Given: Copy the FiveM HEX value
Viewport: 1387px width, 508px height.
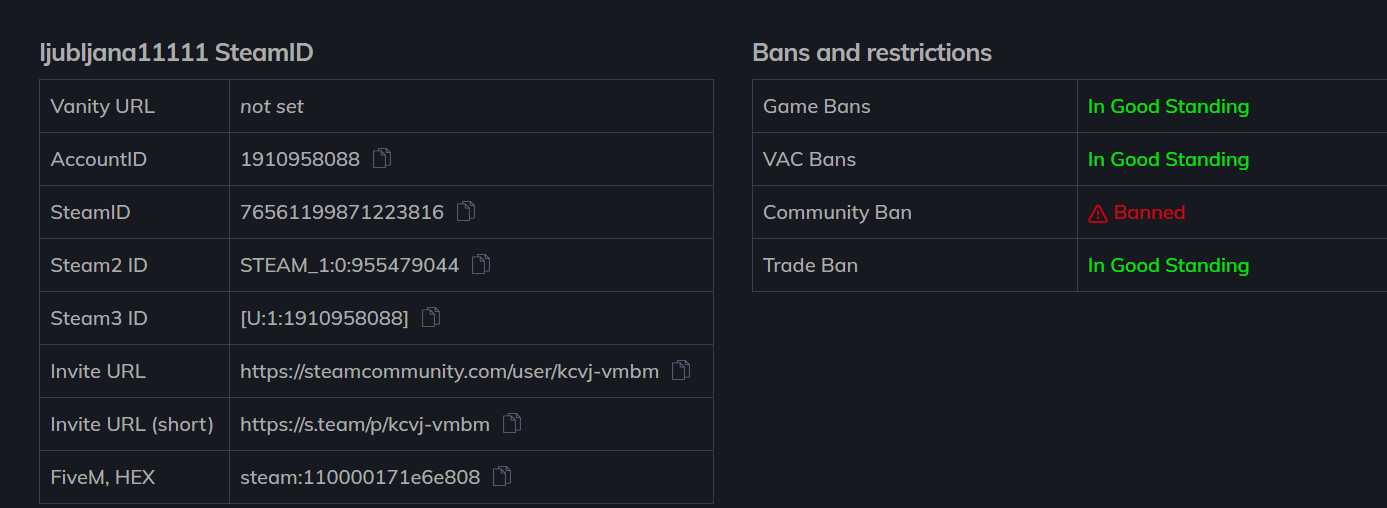Looking at the screenshot, I should click(502, 476).
